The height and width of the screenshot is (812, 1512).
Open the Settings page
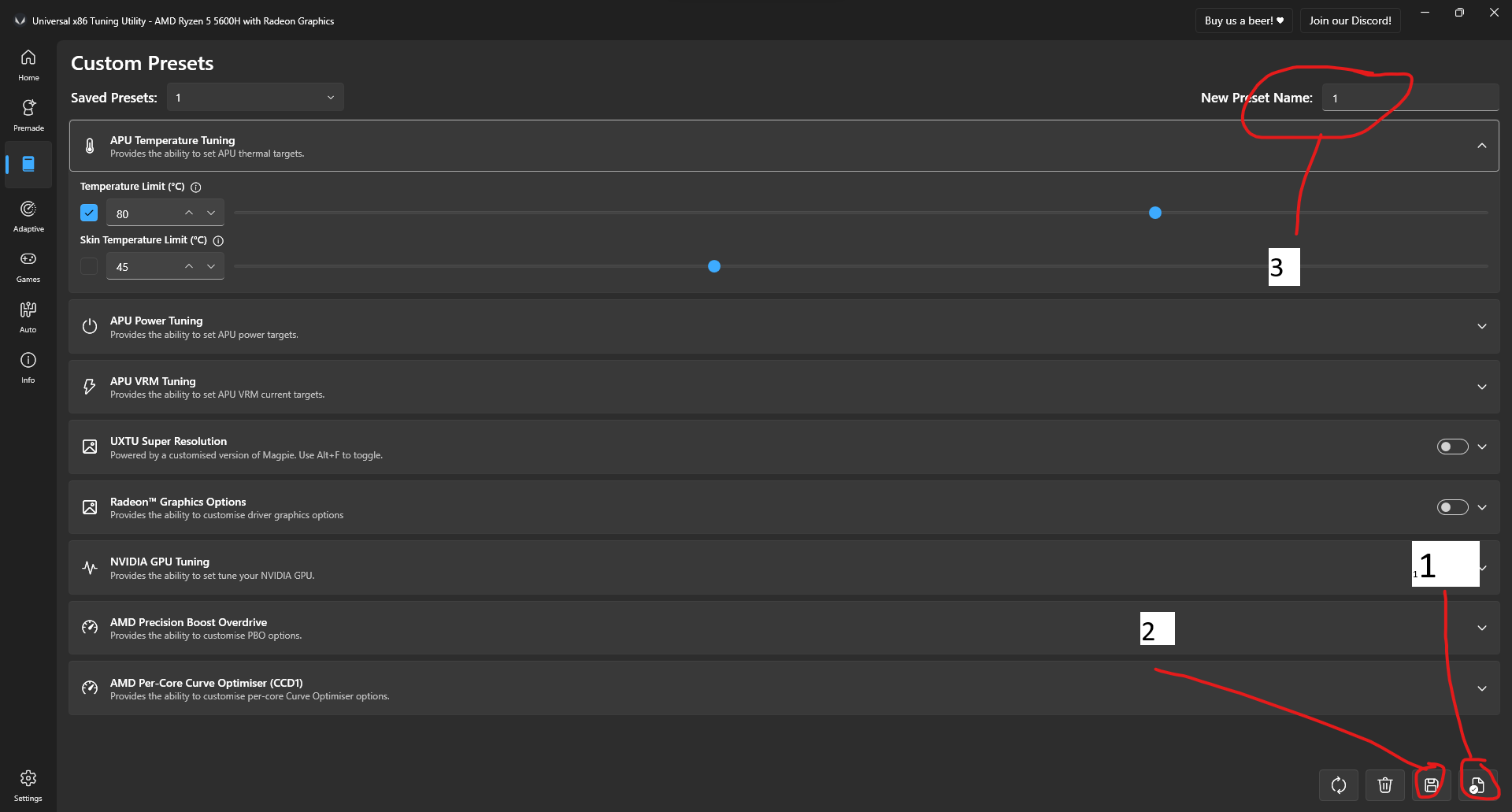[28, 784]
